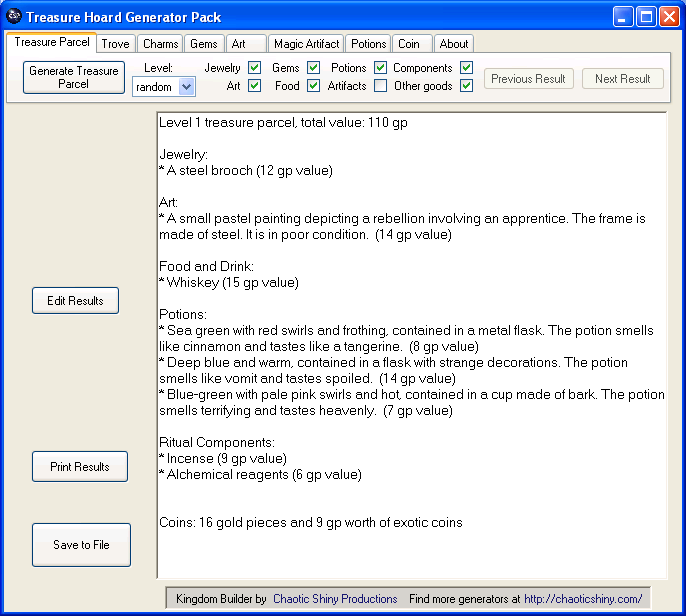Click the 'Potions:' heading in results
Screen dimensions: 686x616
click(183, 314)
